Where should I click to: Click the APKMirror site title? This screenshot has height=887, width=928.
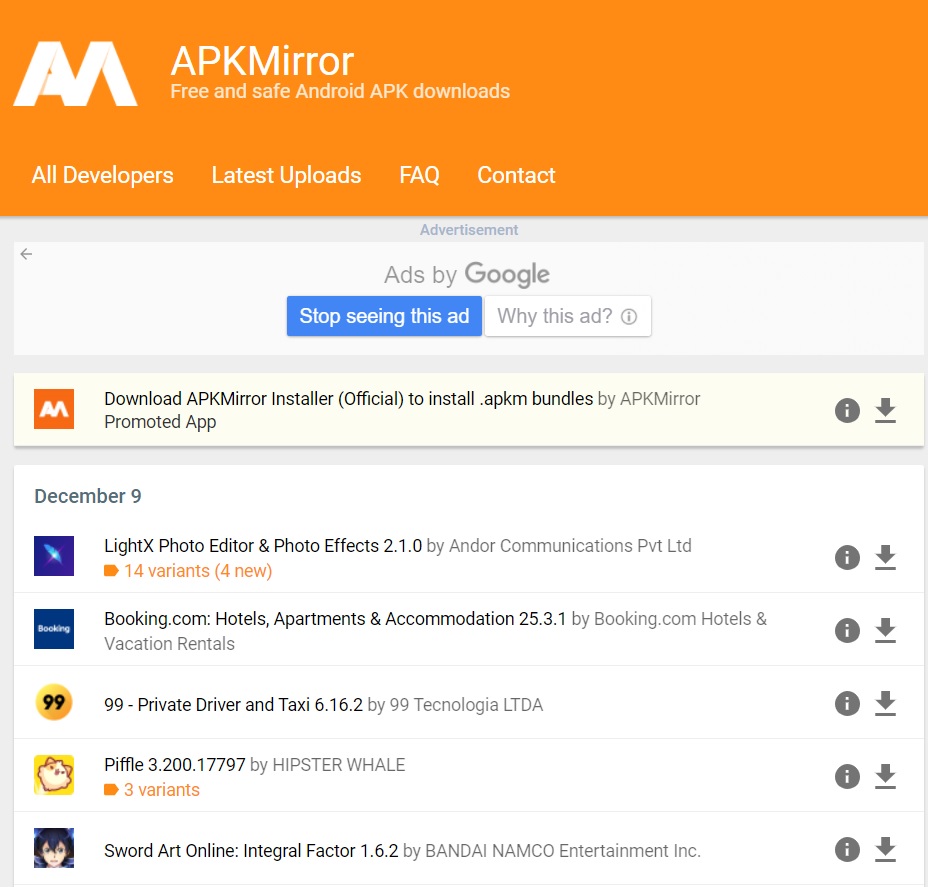[262, 61]
